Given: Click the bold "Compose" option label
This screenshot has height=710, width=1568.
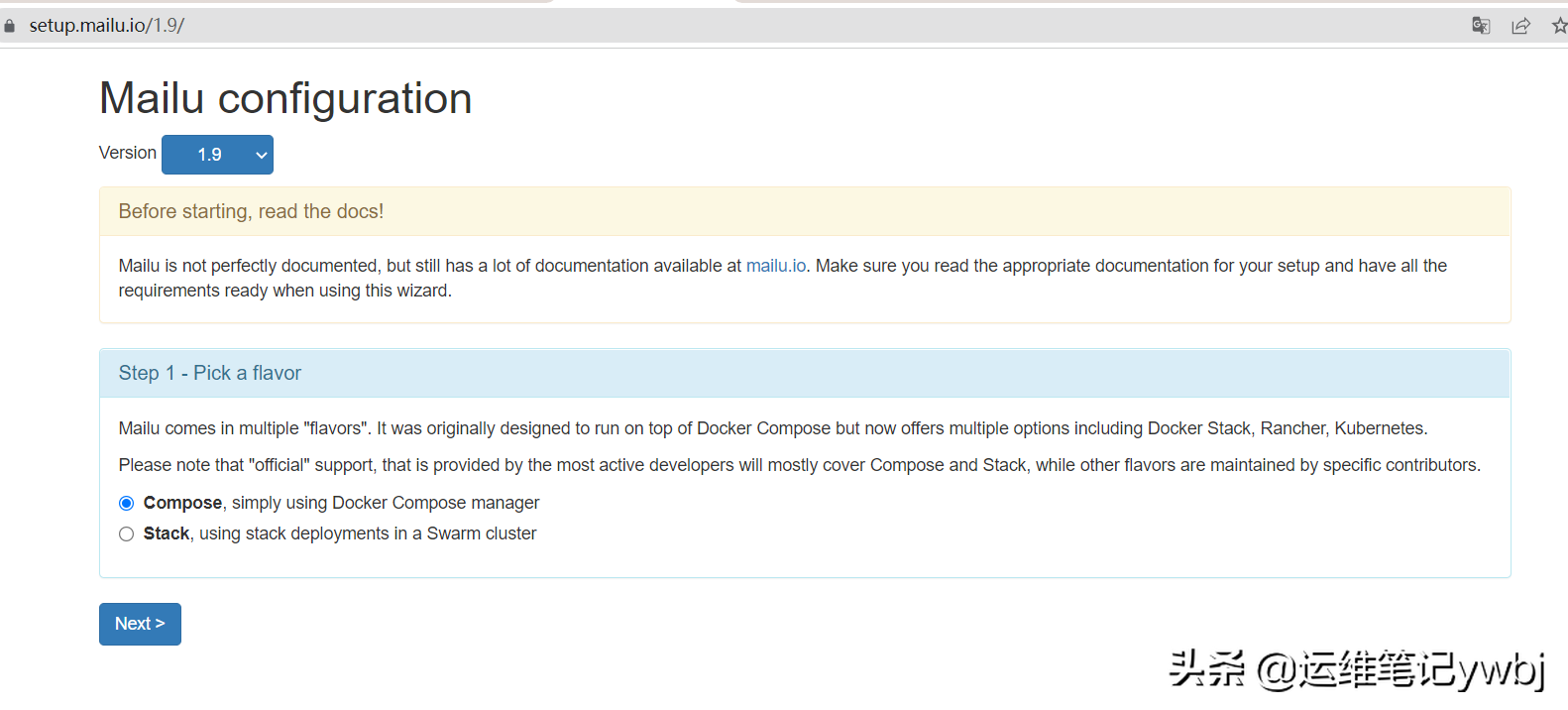Looking at the screenshot, I should click(182, 503).
